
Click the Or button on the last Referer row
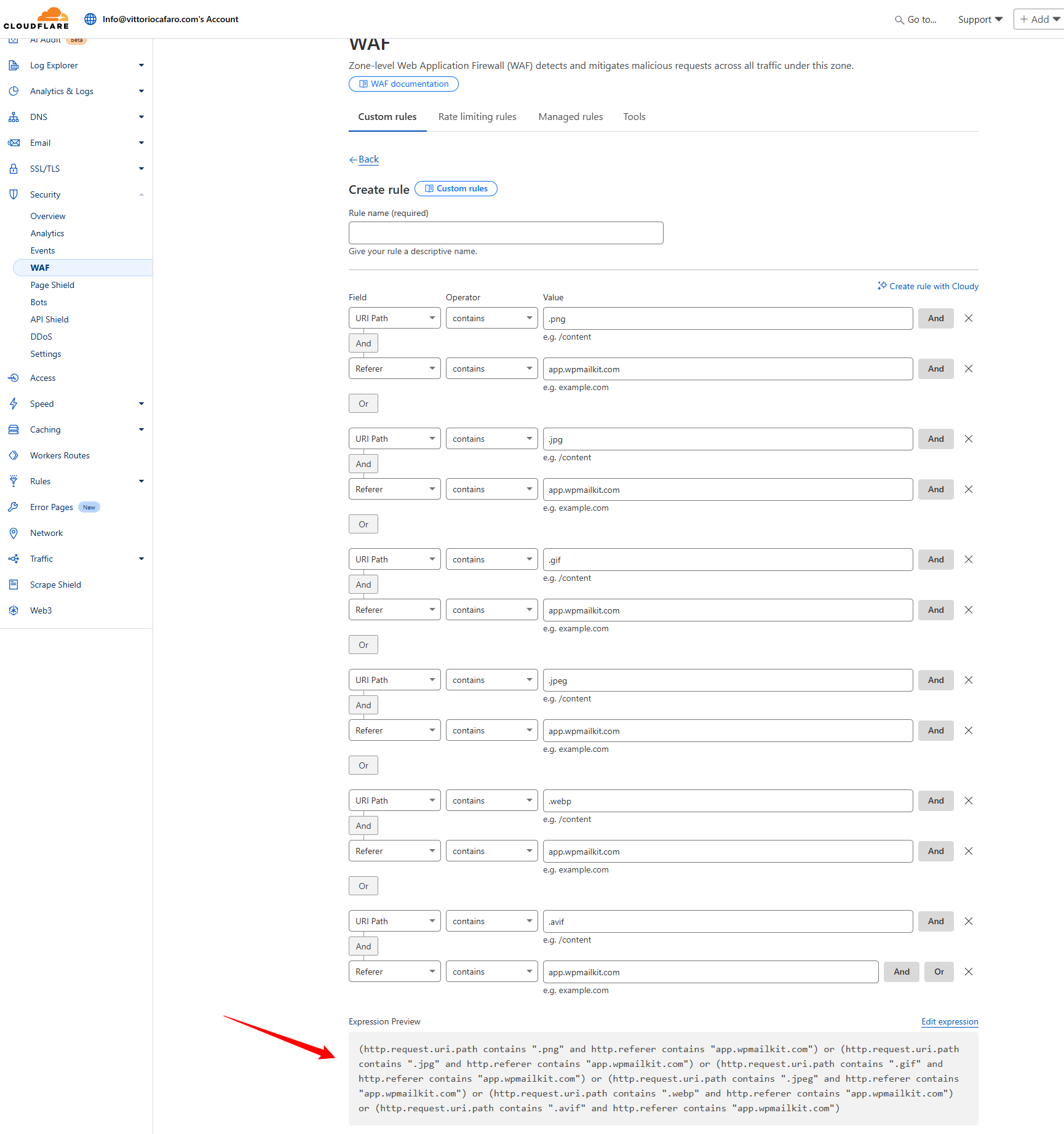(939, 972)
